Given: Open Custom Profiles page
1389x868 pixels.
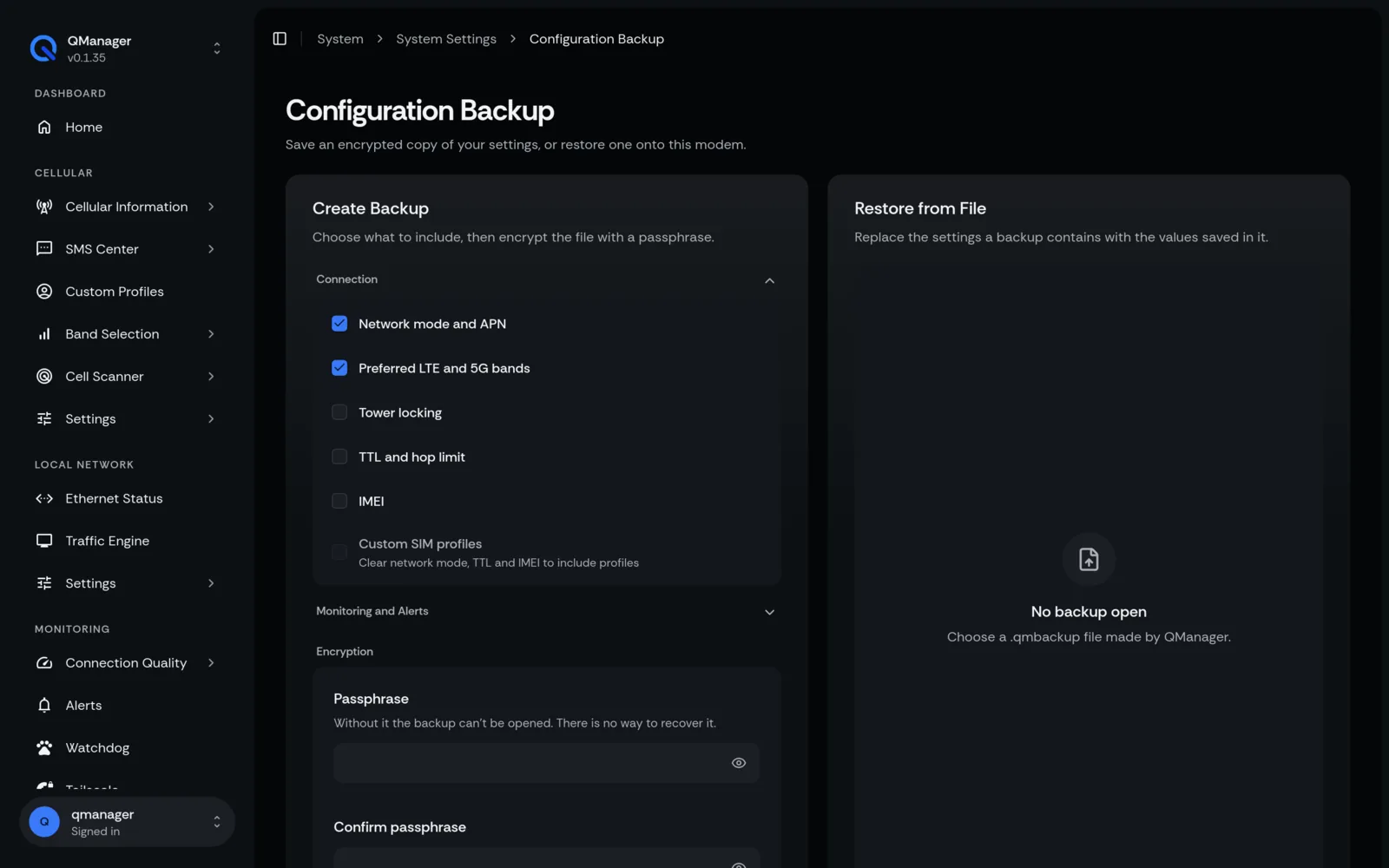Looking at the screenshot, I should point(127,292).
